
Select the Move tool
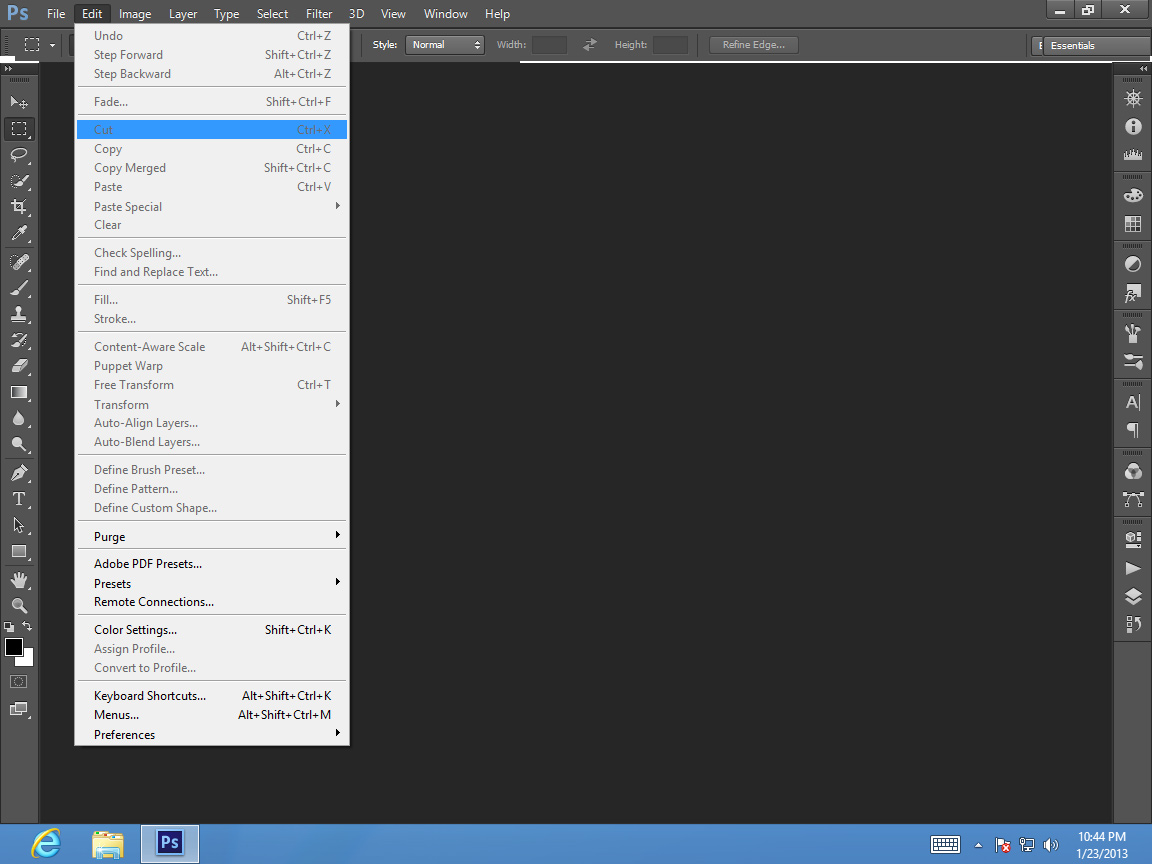click(19, 102)
